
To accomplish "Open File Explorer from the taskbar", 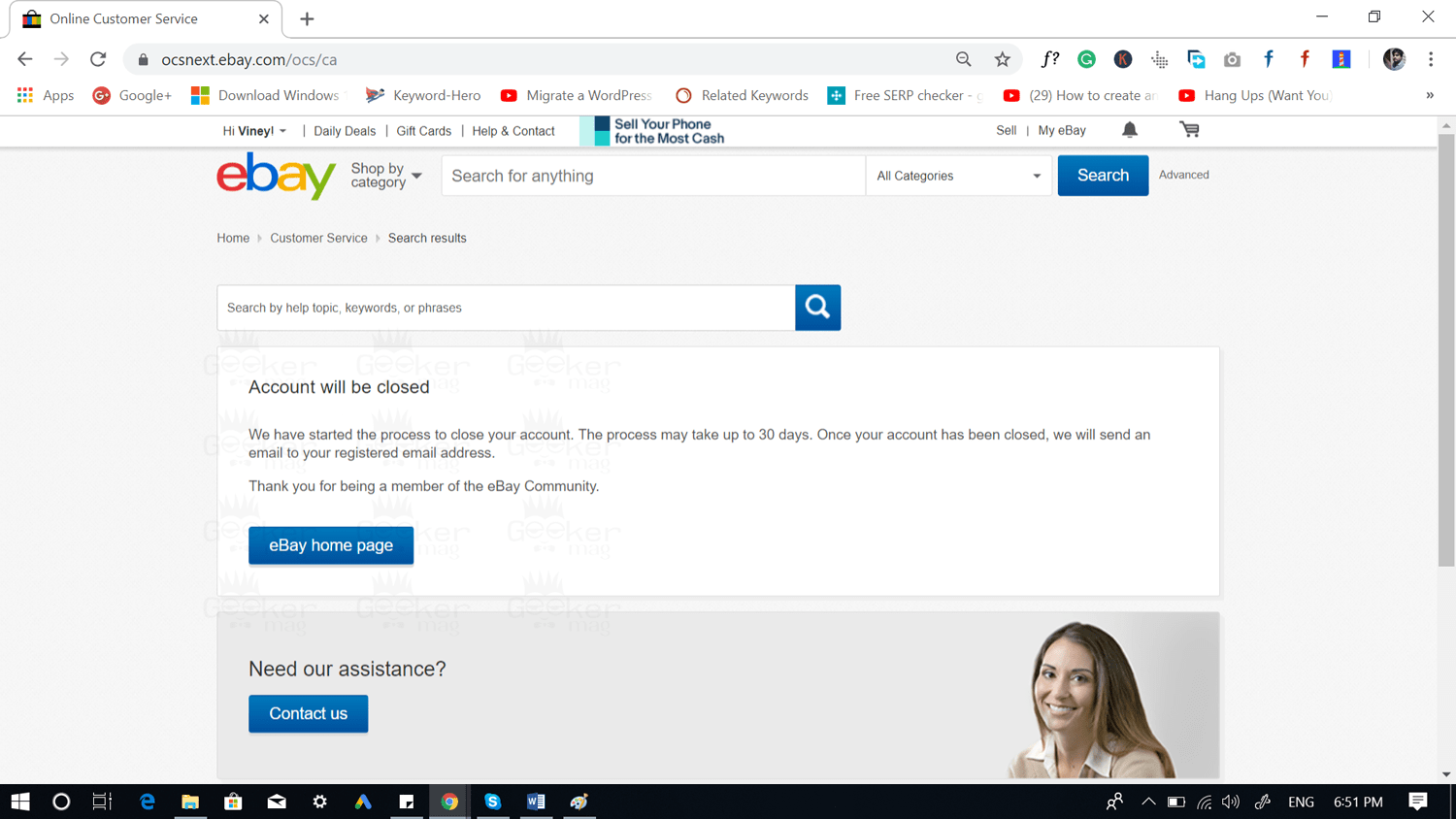I will click(x=190, y=802).
